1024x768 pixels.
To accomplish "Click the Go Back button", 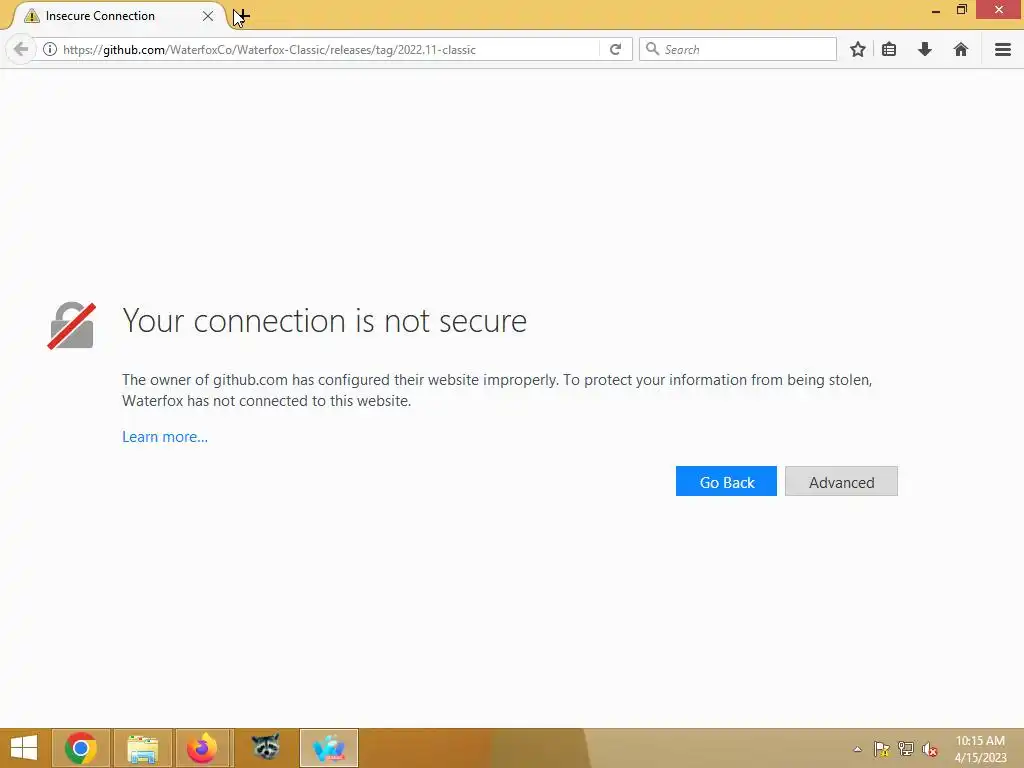I will (726, 481).
